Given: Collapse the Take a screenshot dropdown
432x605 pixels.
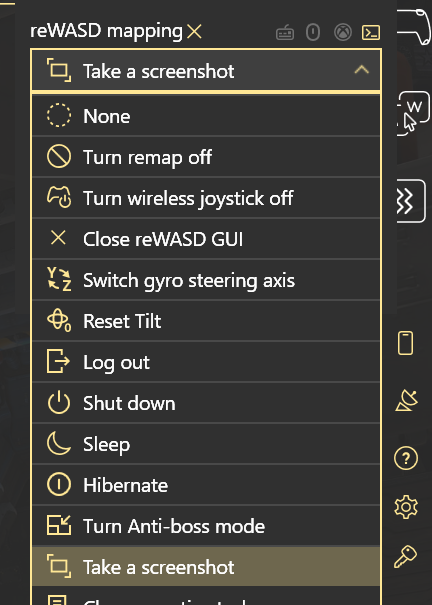Looking at the screenshot, I should pos(206,71).
